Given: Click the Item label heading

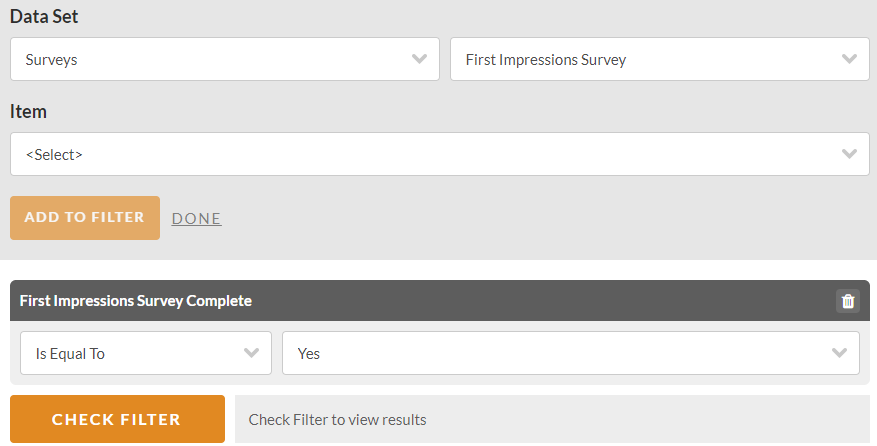Looking at the screenshot, I should [x=28, y=111].
